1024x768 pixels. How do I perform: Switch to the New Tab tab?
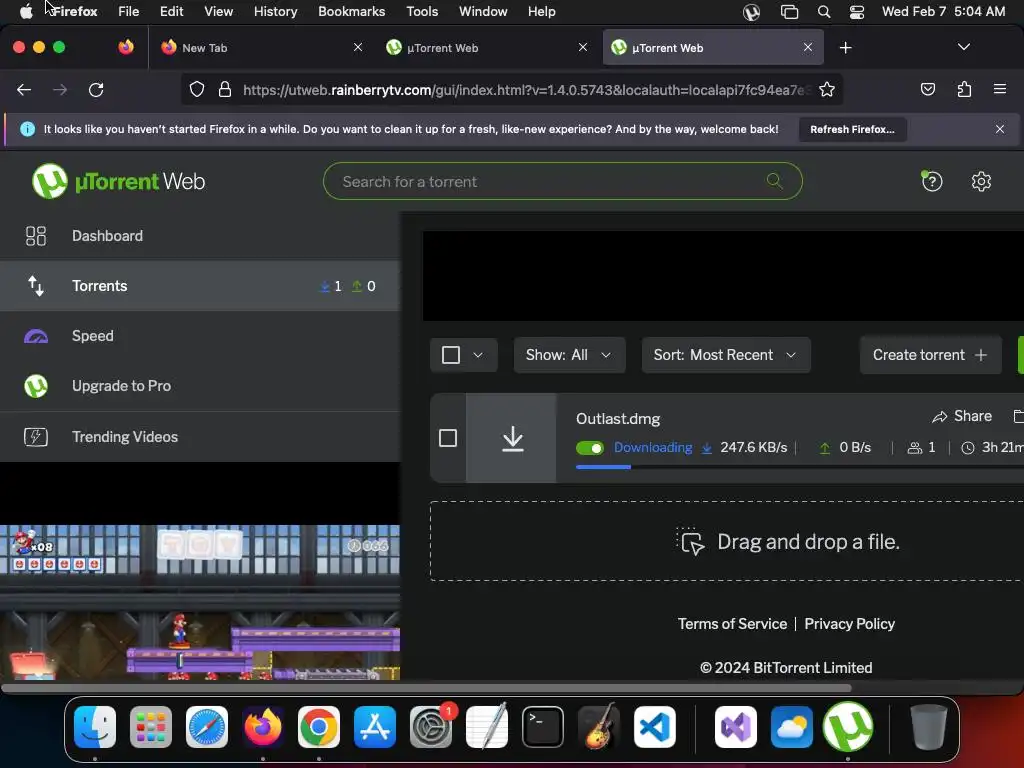tap(261, 48)
